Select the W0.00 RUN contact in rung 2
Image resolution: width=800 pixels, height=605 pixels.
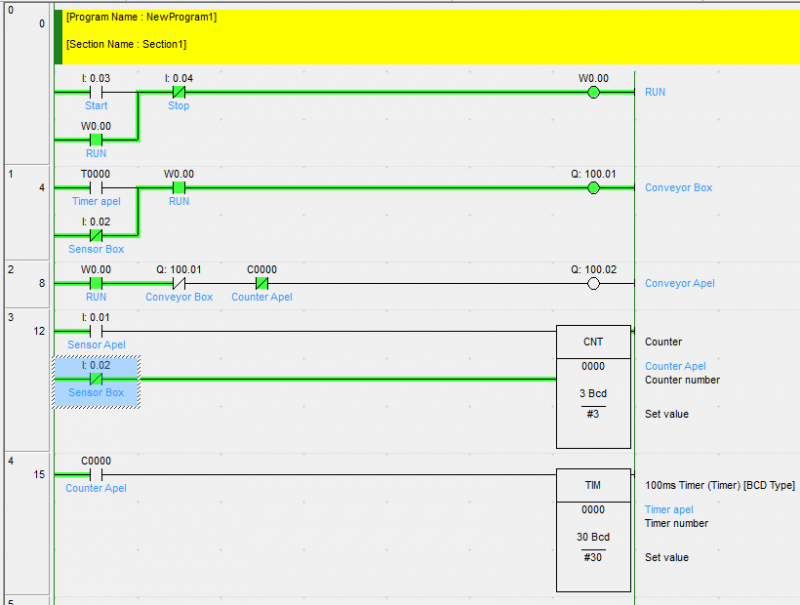pyautogui.click(x=96, y=283)
